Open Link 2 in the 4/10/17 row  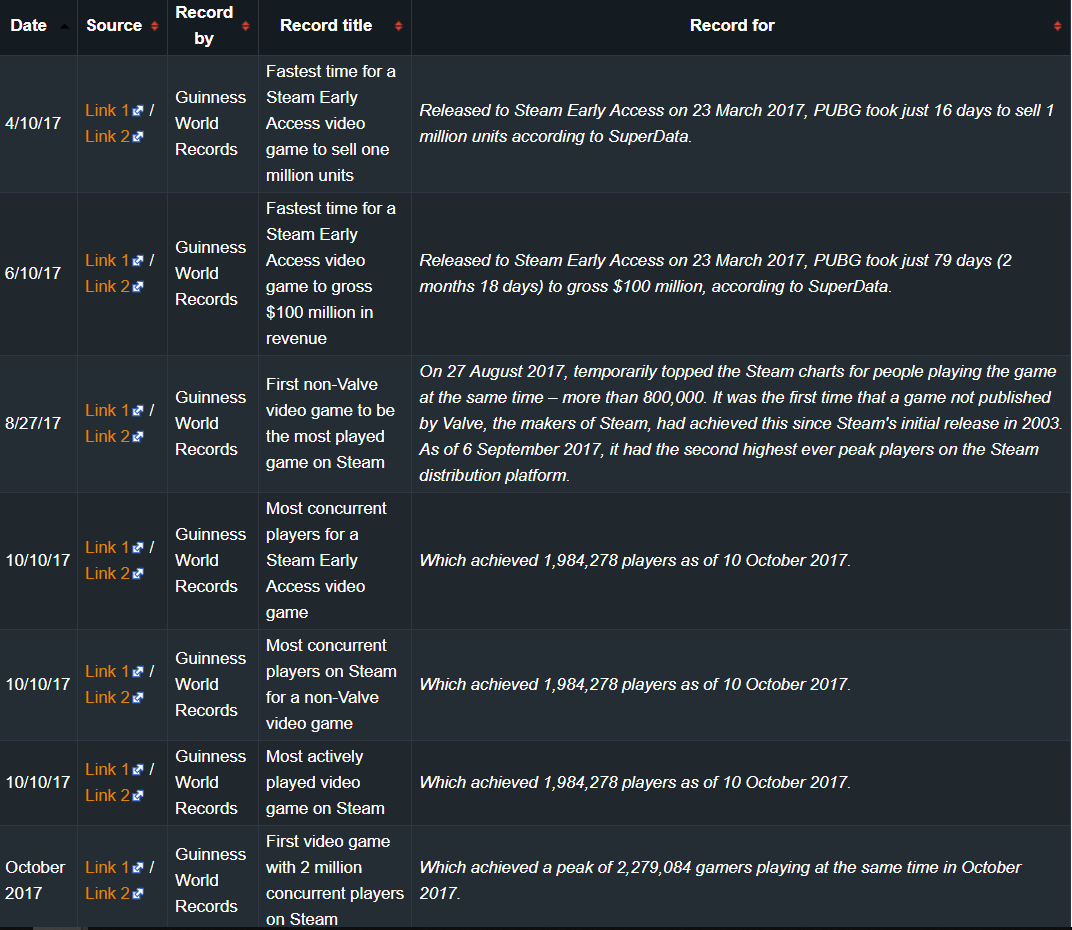click(x=107, y=136)
